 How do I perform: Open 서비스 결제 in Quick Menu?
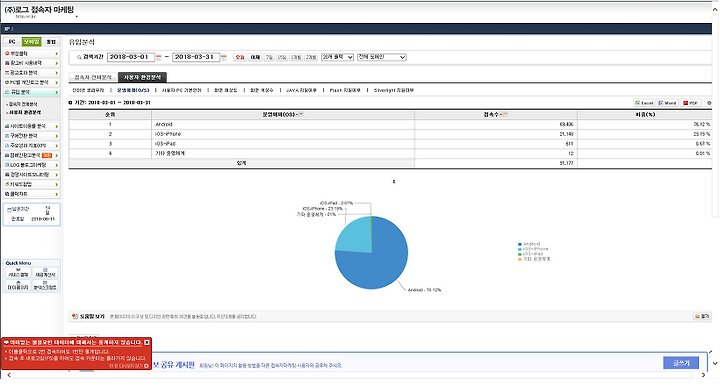tap(18, 273)
